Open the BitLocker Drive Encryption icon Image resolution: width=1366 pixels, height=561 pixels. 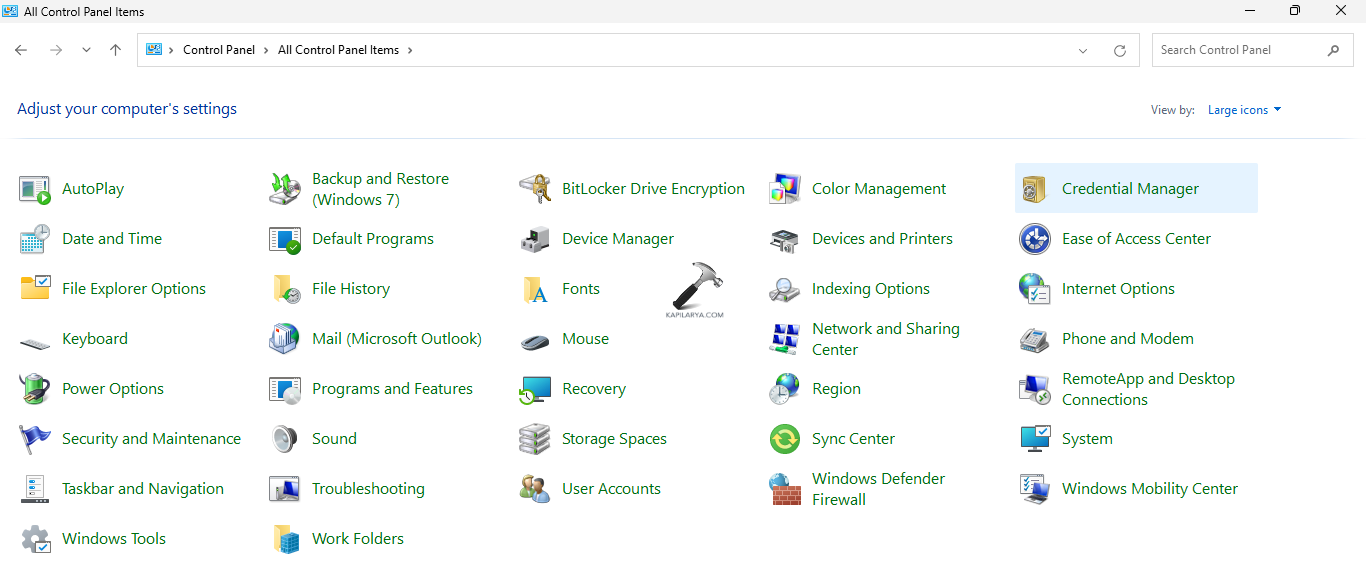(535, 189)
